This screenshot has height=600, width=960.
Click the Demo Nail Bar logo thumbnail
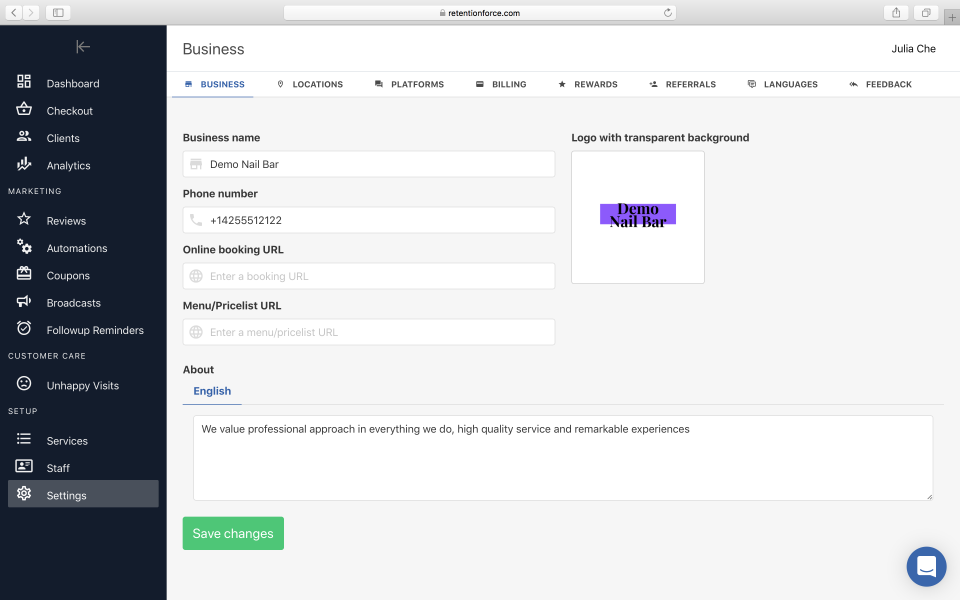[x=638, y=216]
